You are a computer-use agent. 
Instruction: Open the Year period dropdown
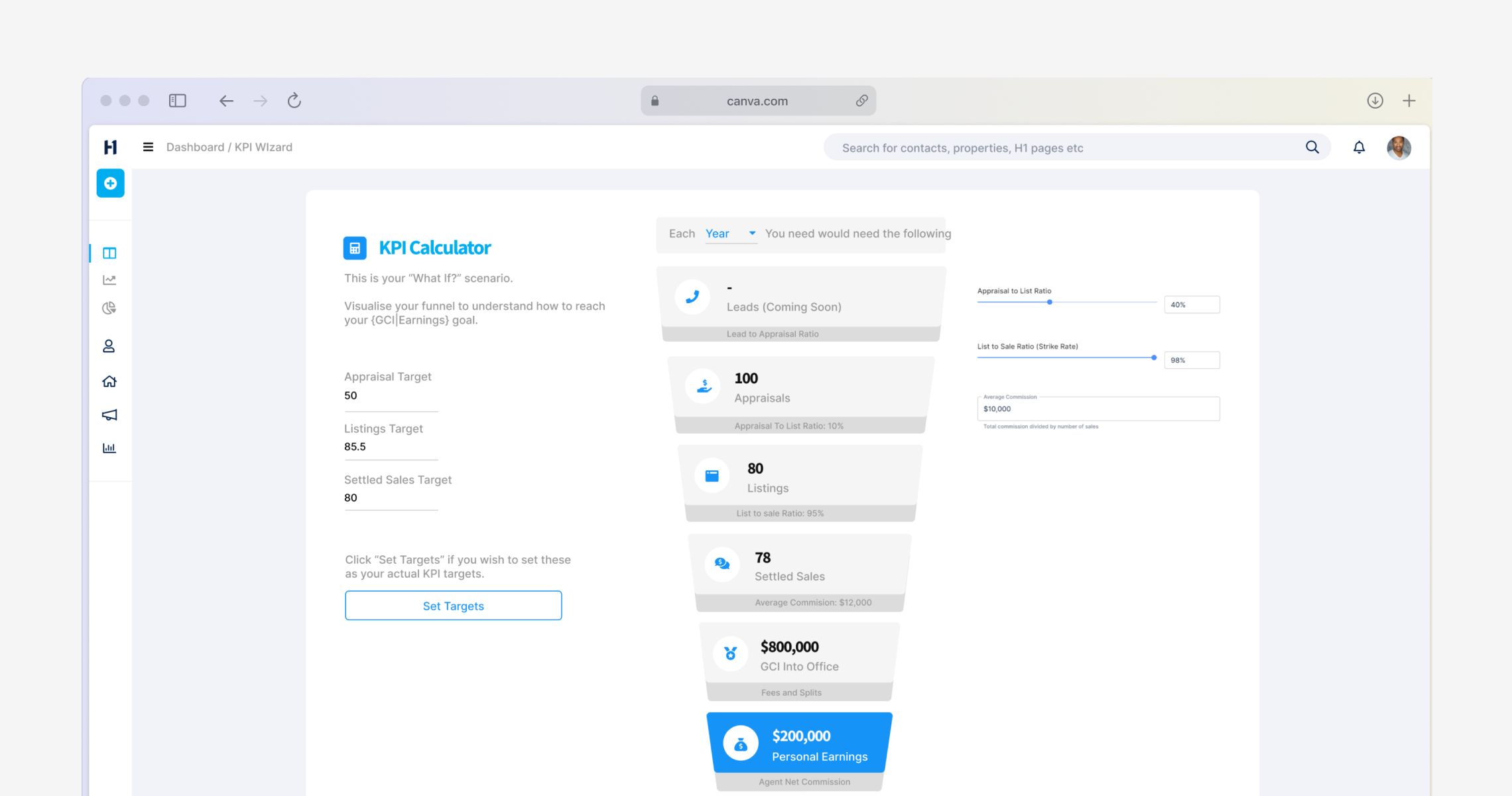[x=731, y=233]
